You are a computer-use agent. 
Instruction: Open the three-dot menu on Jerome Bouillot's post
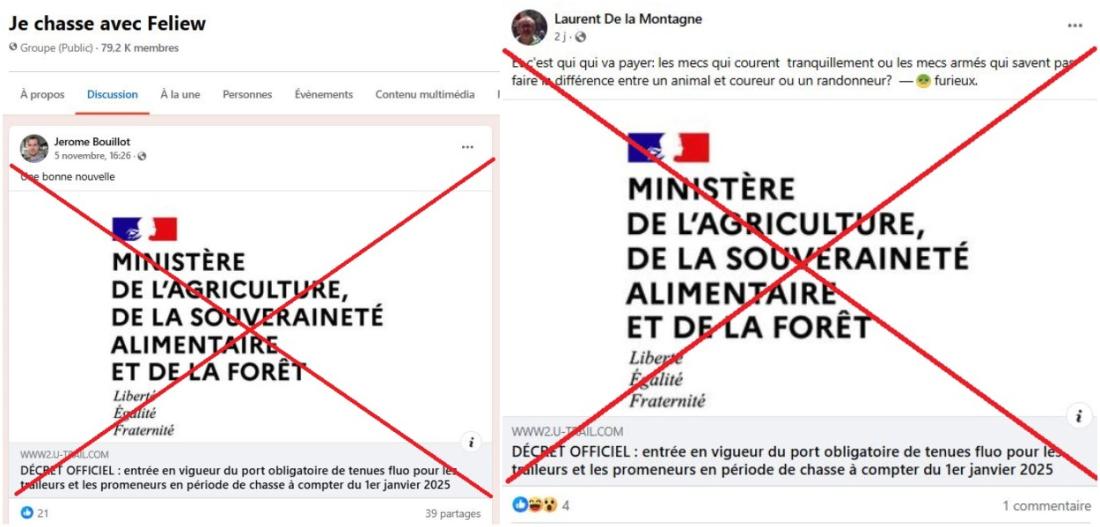coord(467,147)
